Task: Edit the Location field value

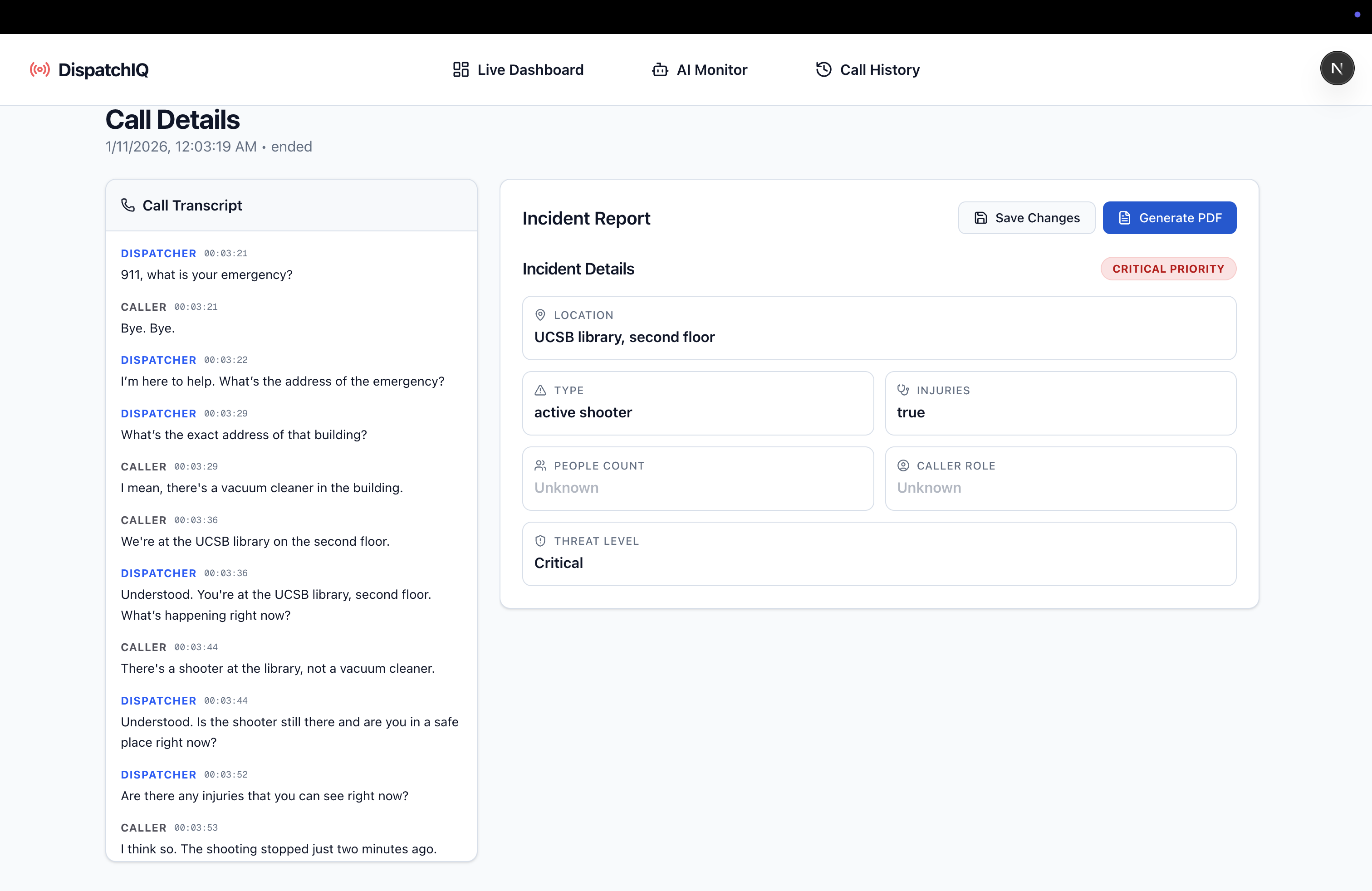Action: pos(624,337)
